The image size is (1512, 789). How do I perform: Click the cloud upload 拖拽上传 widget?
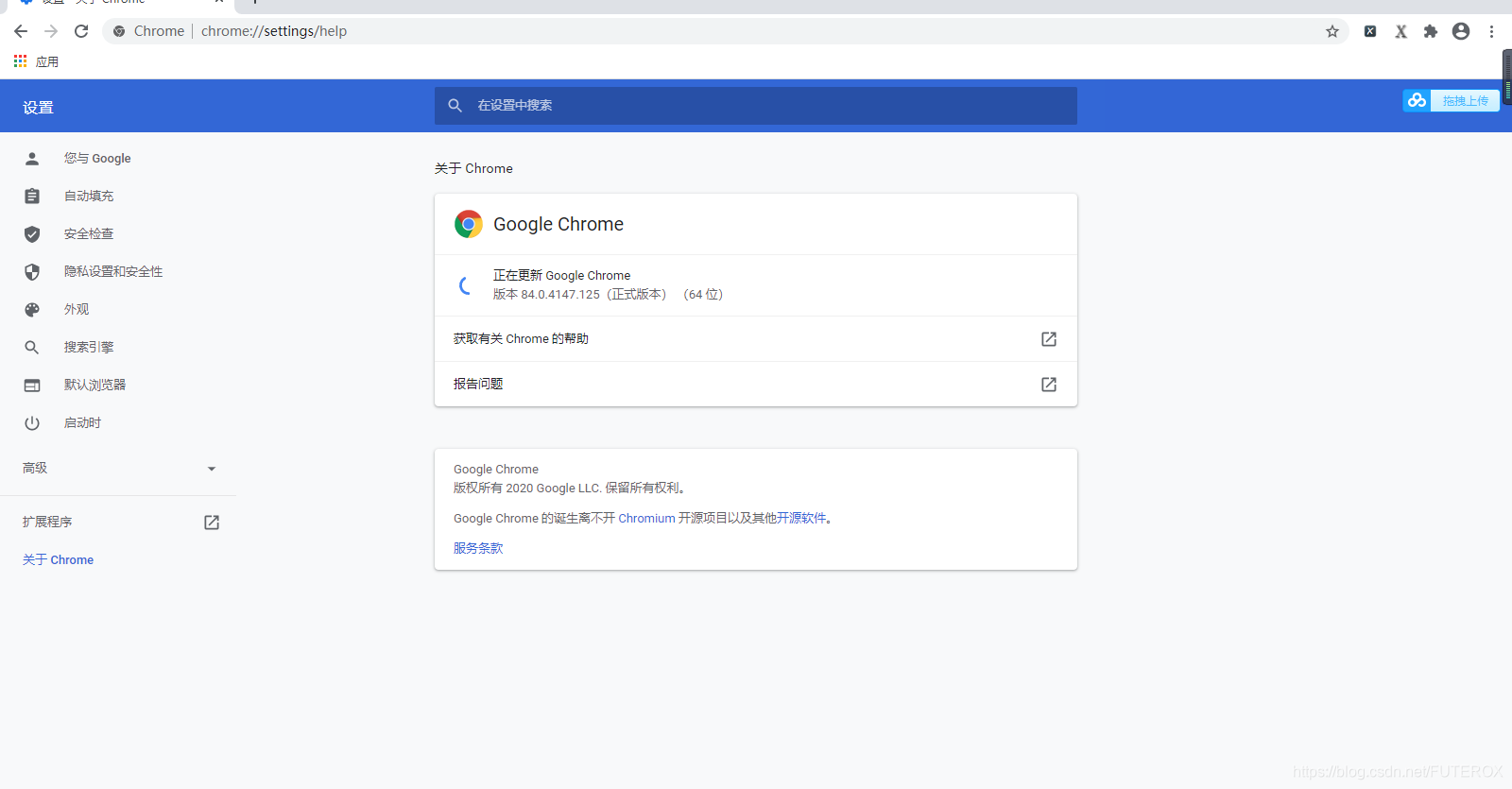(x=1452, y=100)
